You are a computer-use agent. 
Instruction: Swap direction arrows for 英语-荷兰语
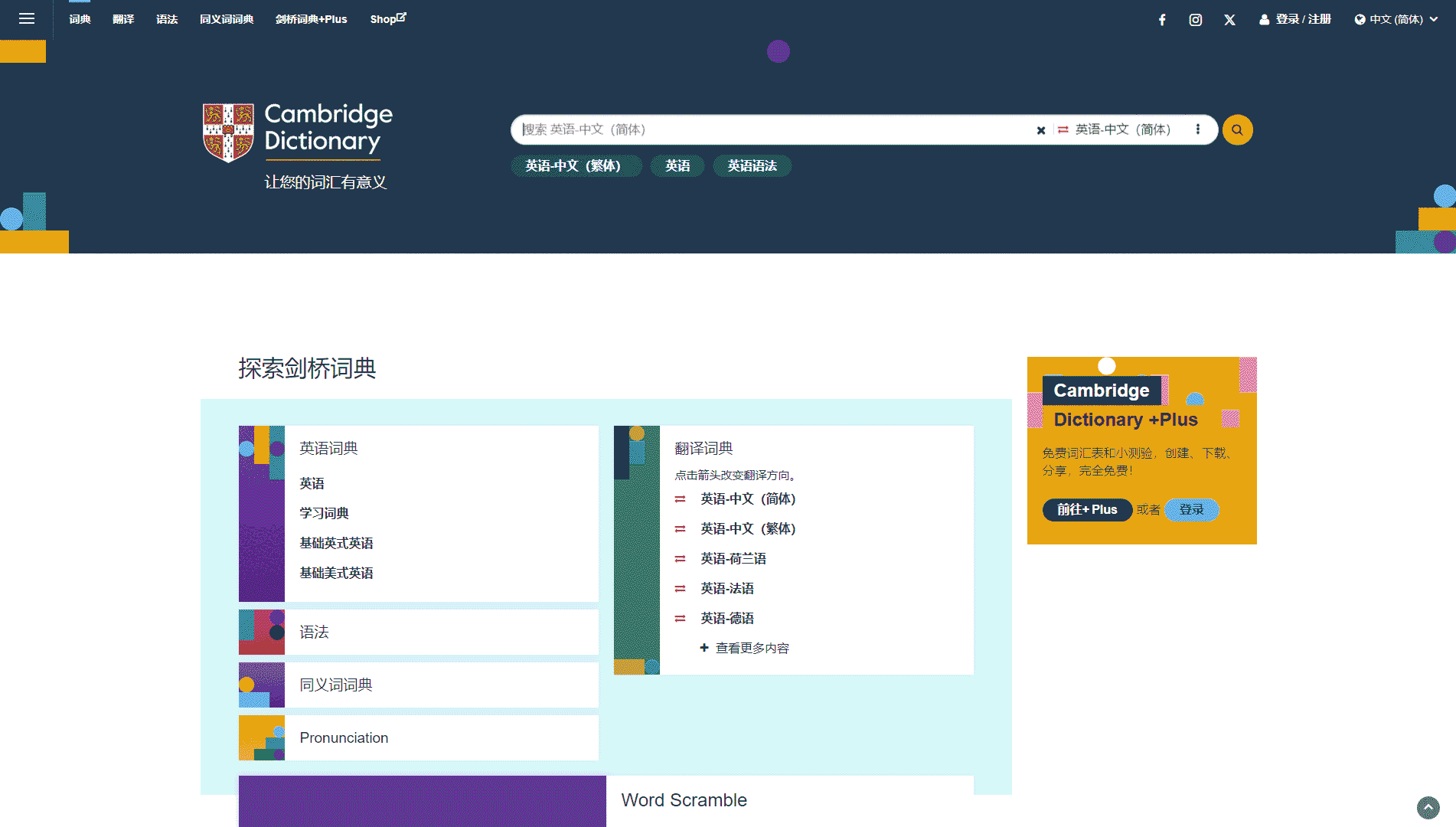coord(680,559)
